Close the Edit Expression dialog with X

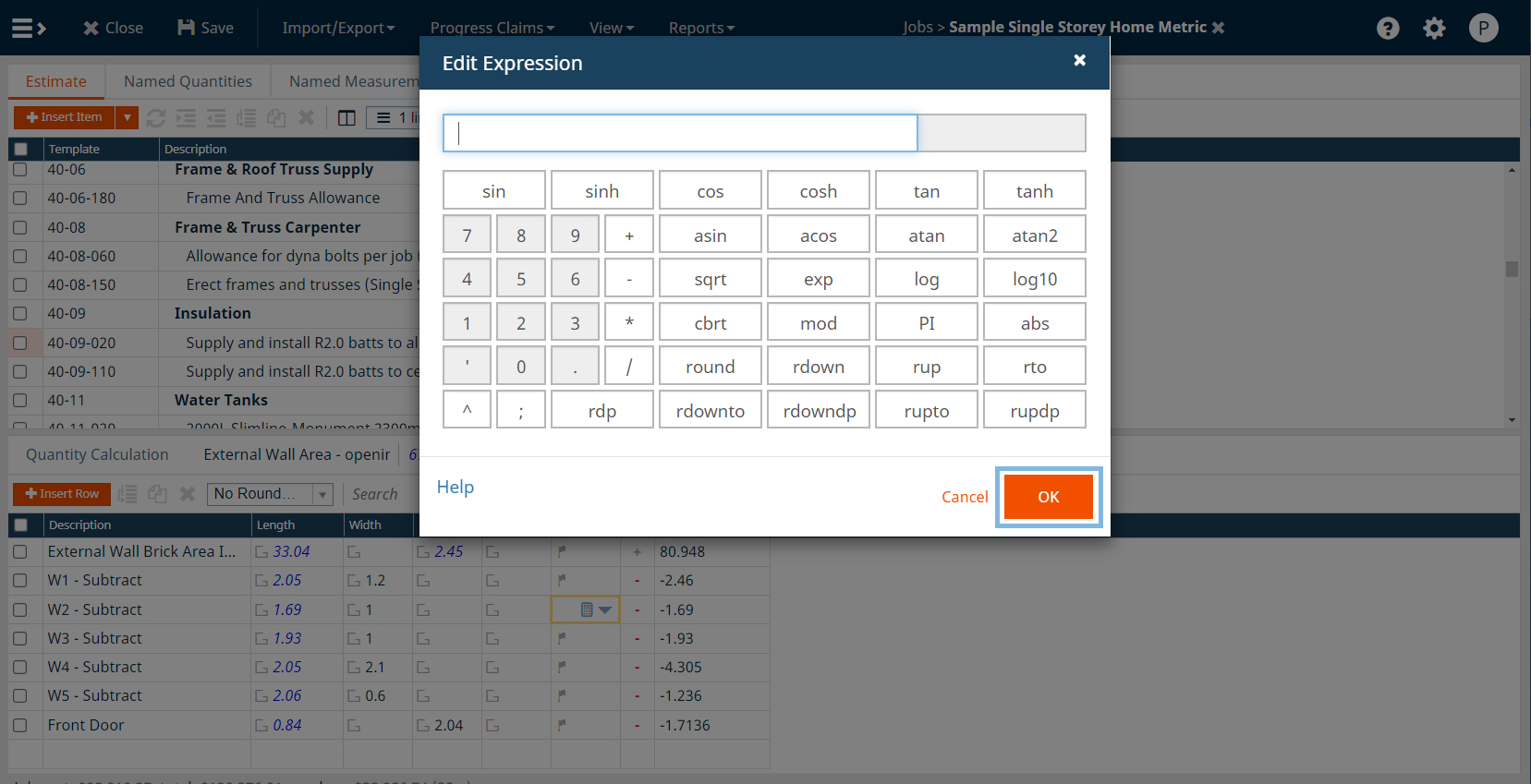(1079, 60)
